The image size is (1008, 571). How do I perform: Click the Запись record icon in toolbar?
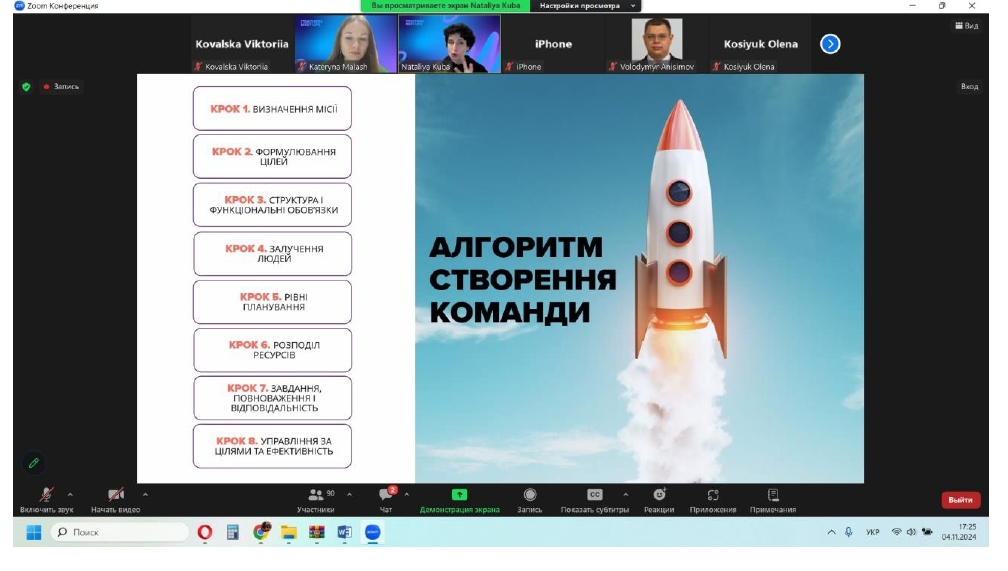click(x=530, y=496)
